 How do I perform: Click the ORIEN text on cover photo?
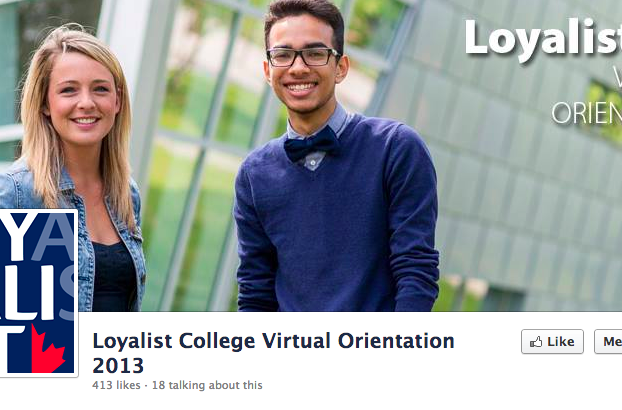(x=586, y=113)
